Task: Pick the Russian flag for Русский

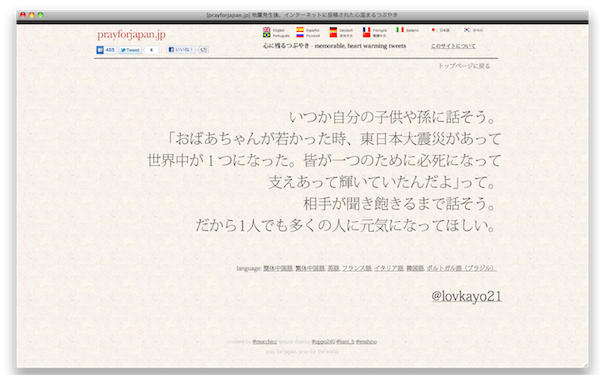Action: coord(300,35)
